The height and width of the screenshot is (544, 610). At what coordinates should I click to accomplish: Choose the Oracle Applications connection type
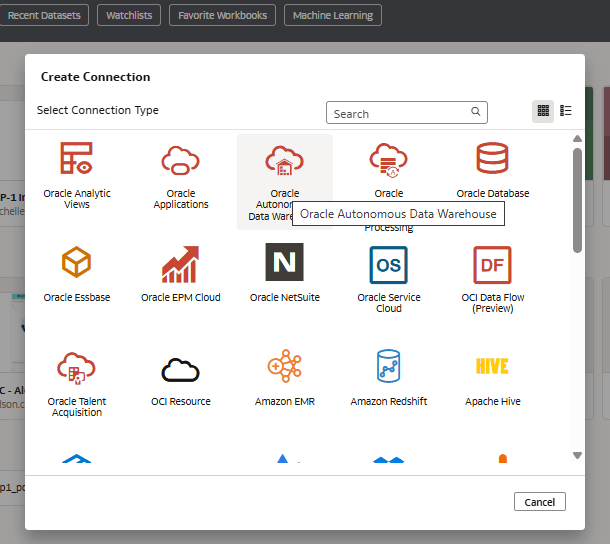tap(181, 160)
